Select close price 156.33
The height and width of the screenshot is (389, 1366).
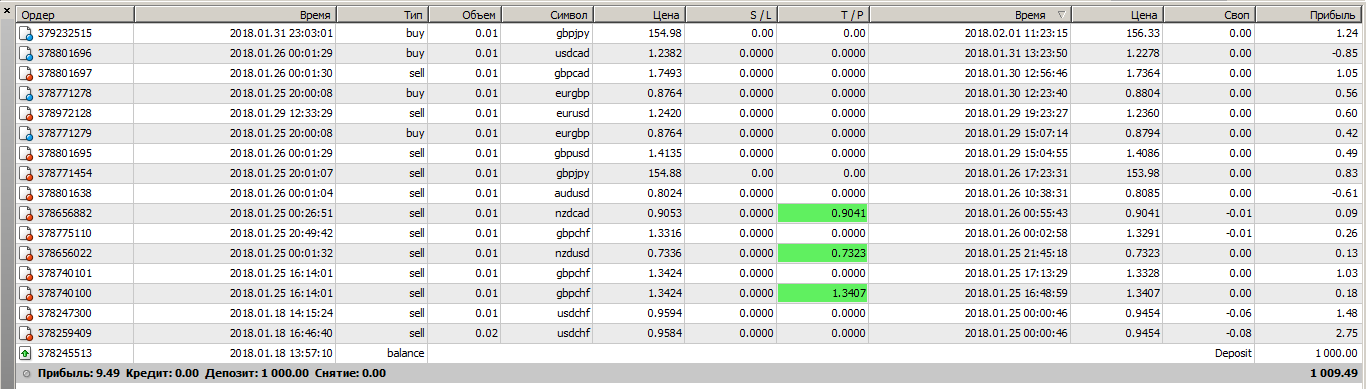point(1142,33)
